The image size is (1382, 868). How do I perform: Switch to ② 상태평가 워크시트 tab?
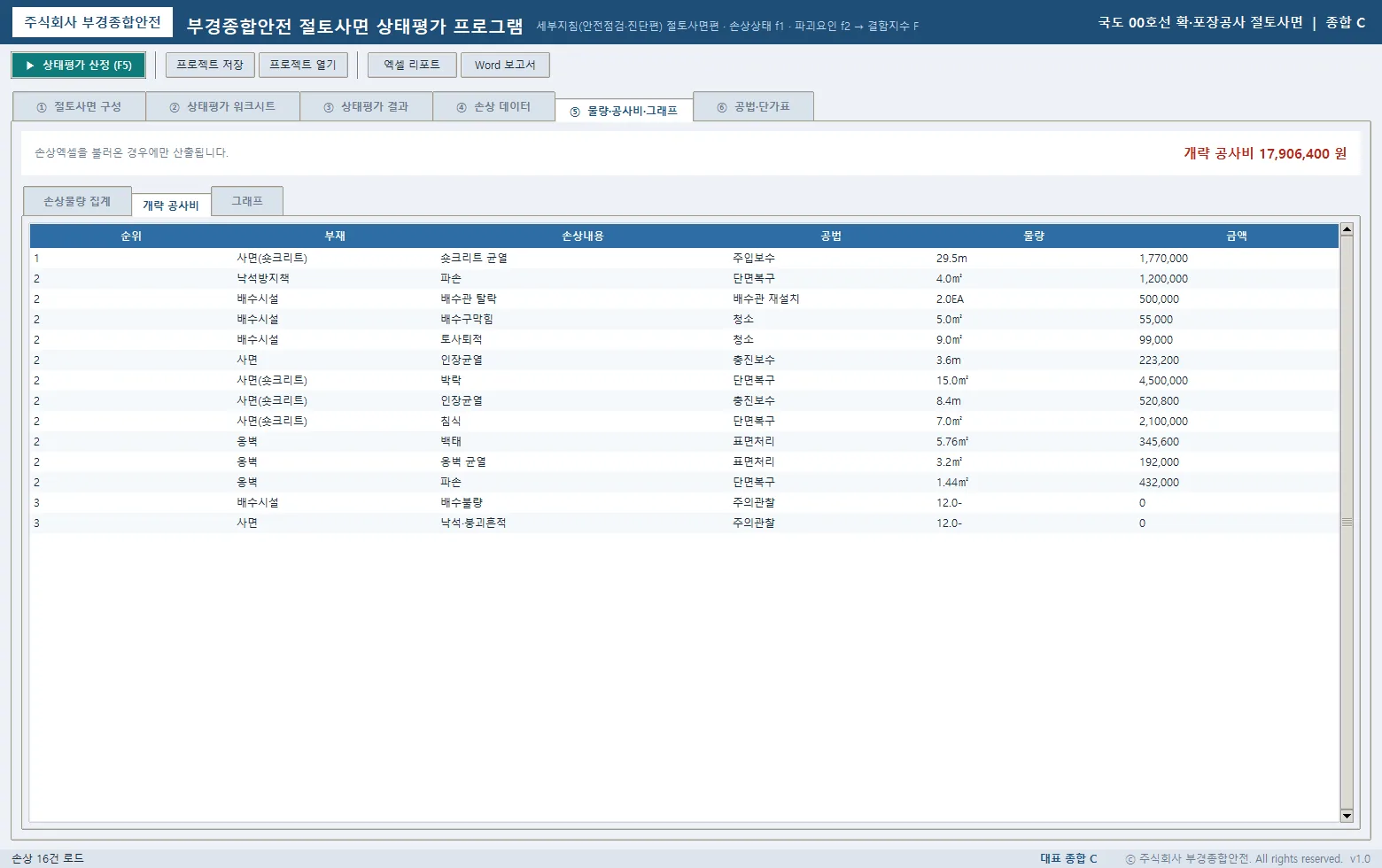(x=222, y=106)
